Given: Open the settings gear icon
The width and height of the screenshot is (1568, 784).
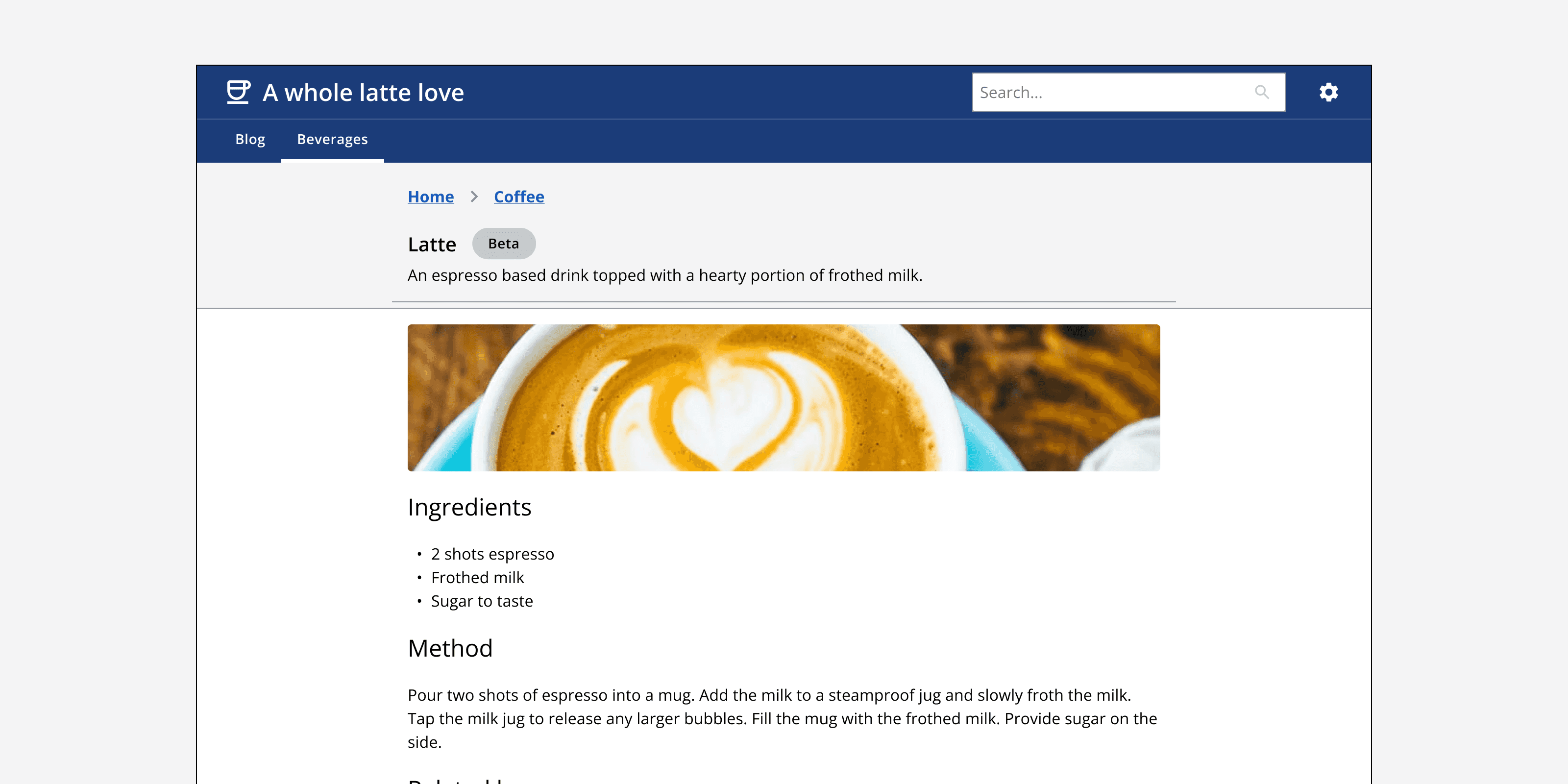Looking at the screenshot, I should (1328, 92).
